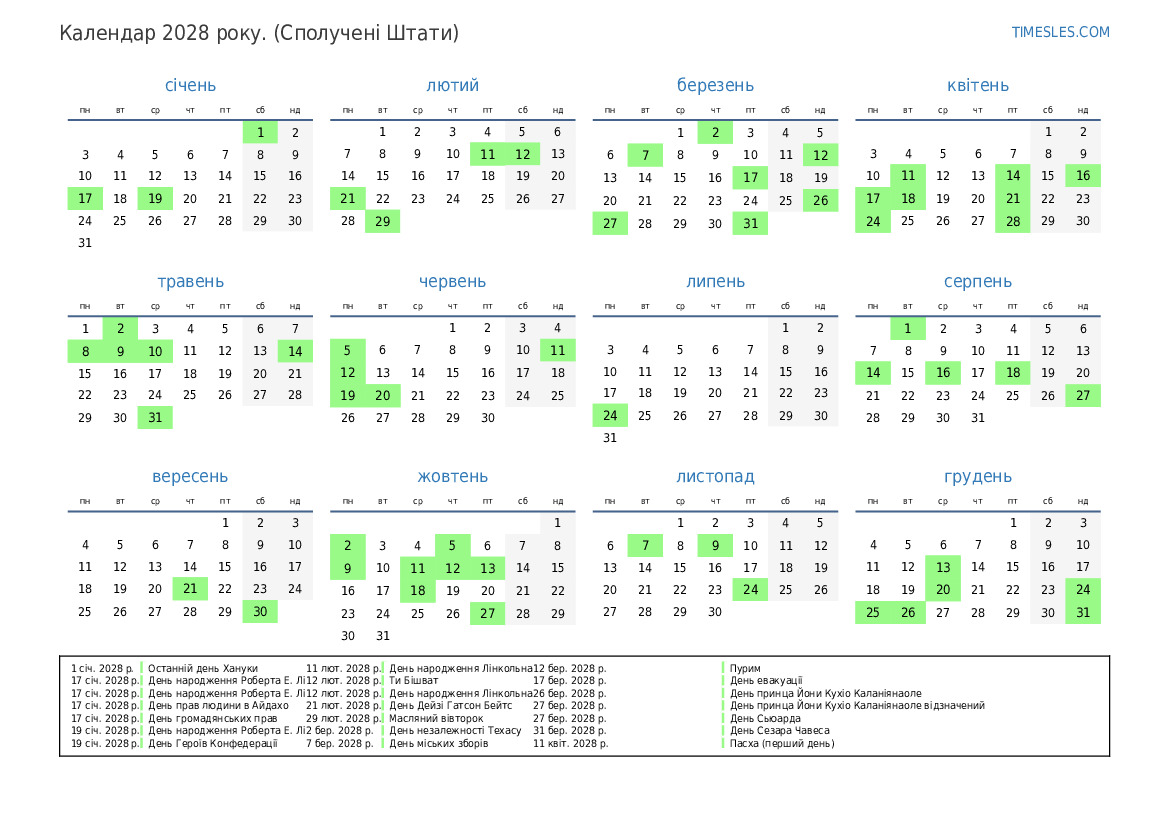Select February 29 highlighted date
Image resolution: width=1169 pixels, height=827 pixels.
coord(382,221)
